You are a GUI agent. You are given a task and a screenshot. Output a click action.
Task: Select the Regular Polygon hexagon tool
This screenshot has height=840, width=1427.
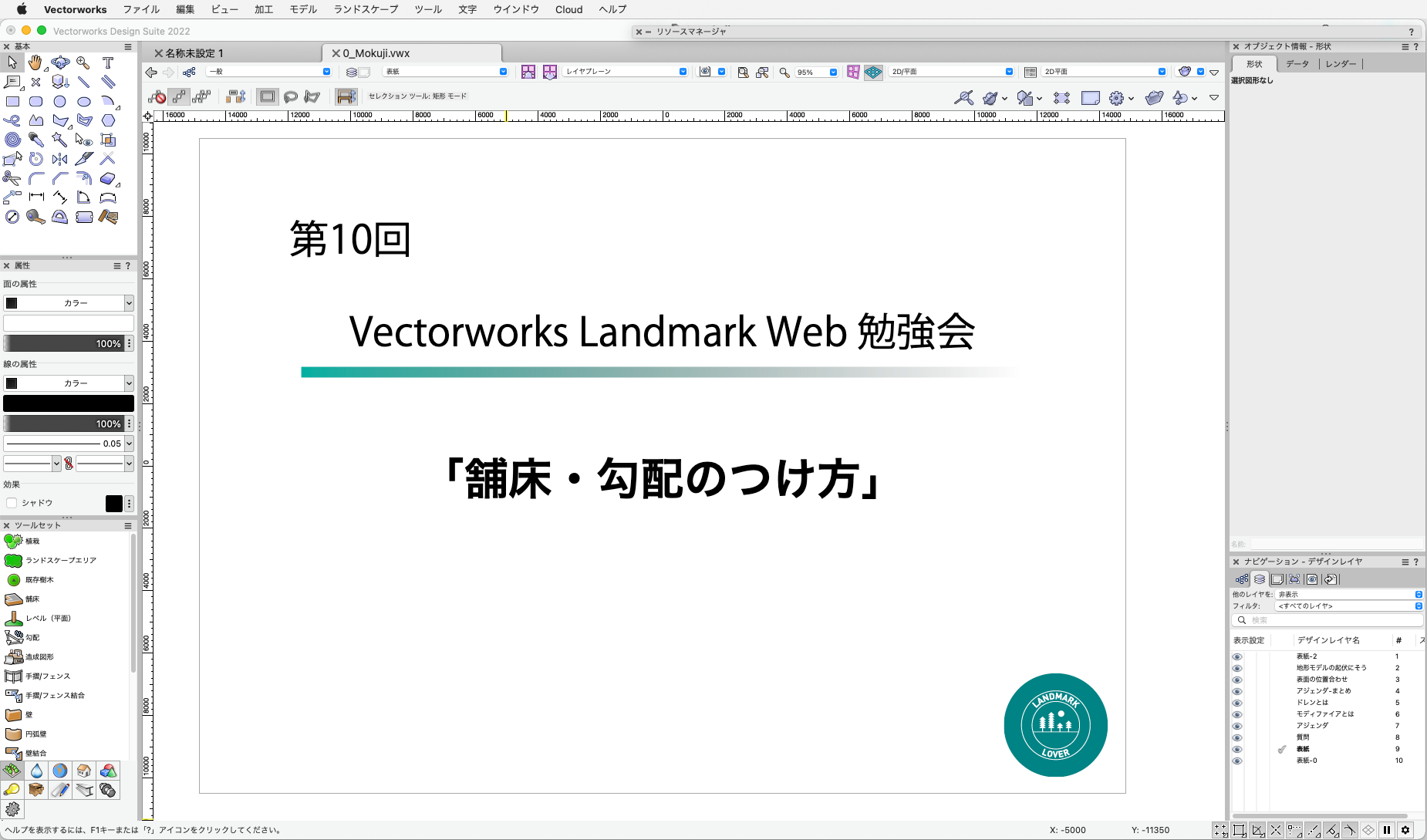click(108, 120)
